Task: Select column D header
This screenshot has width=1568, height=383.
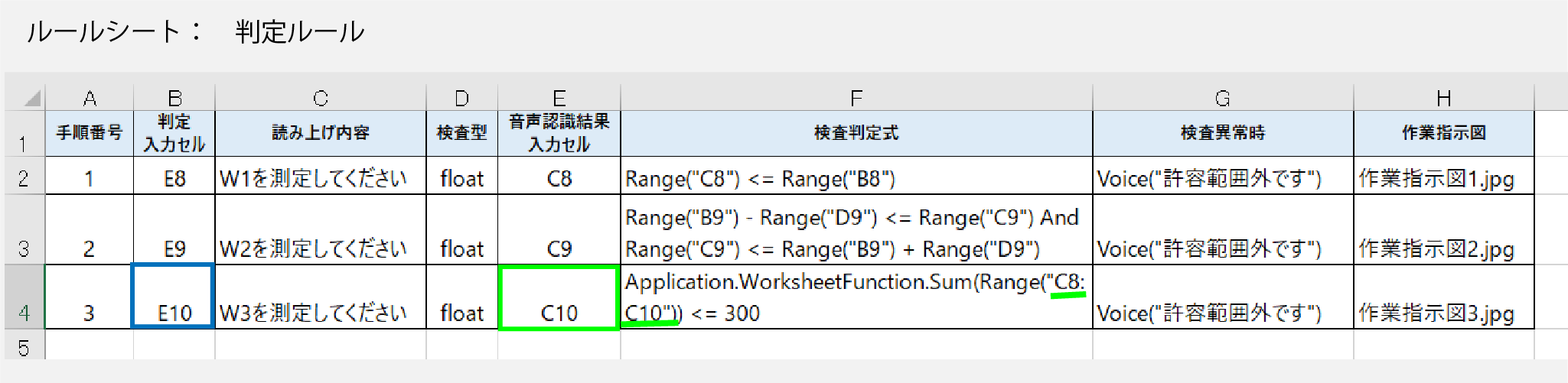Action: coord(461,98)
